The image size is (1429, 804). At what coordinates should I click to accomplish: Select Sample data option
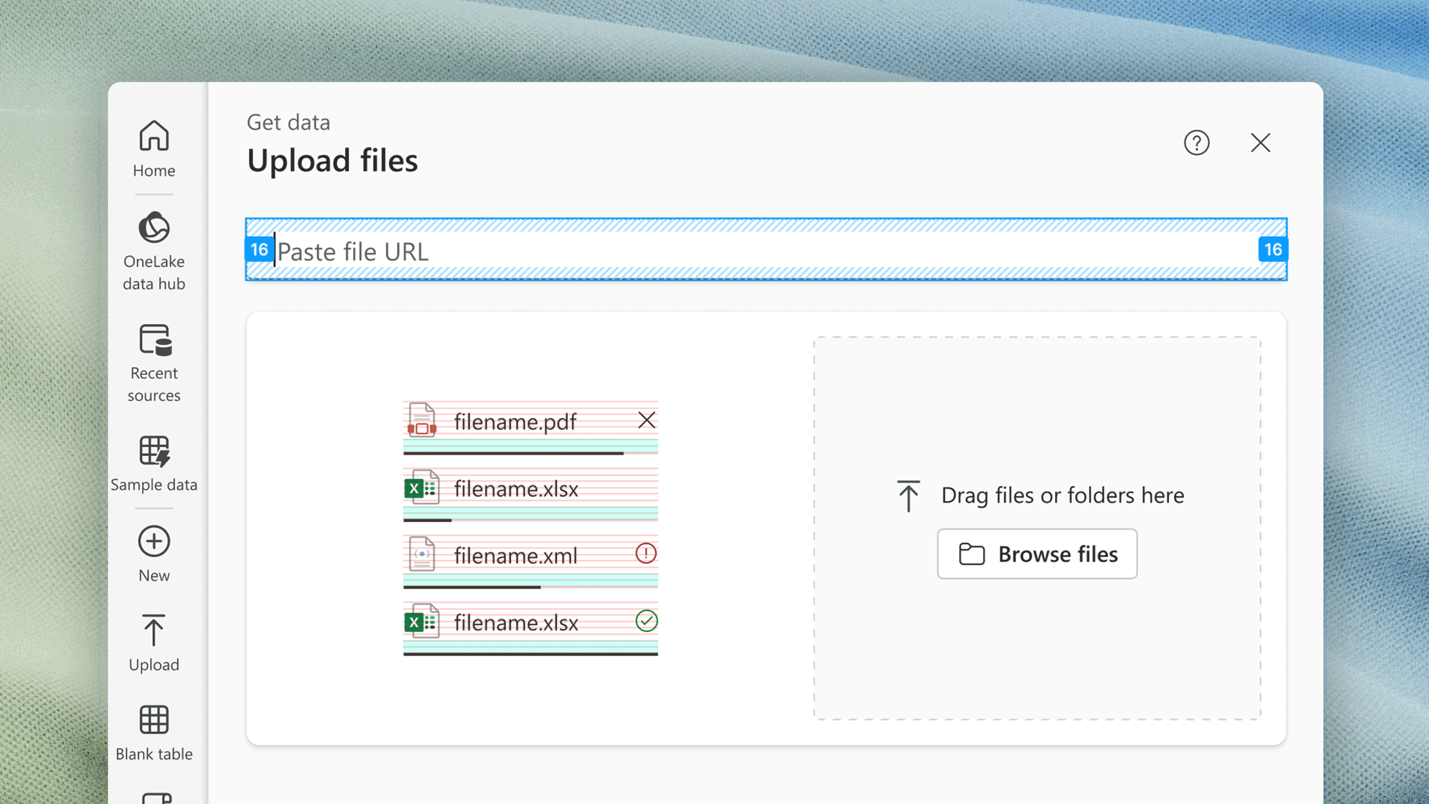click(x=154, y=463)
